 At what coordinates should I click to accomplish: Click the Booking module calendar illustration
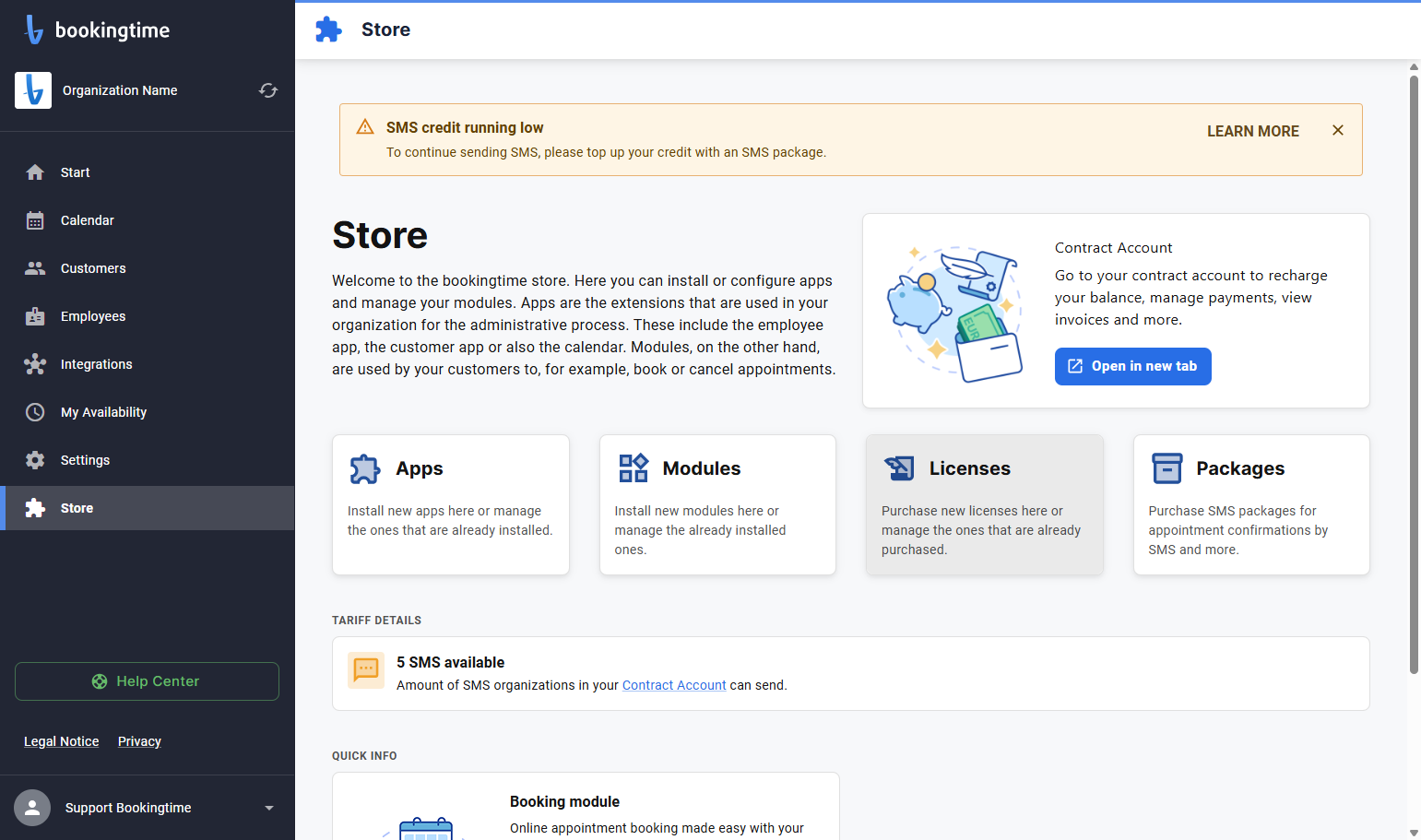pos(424,827)
